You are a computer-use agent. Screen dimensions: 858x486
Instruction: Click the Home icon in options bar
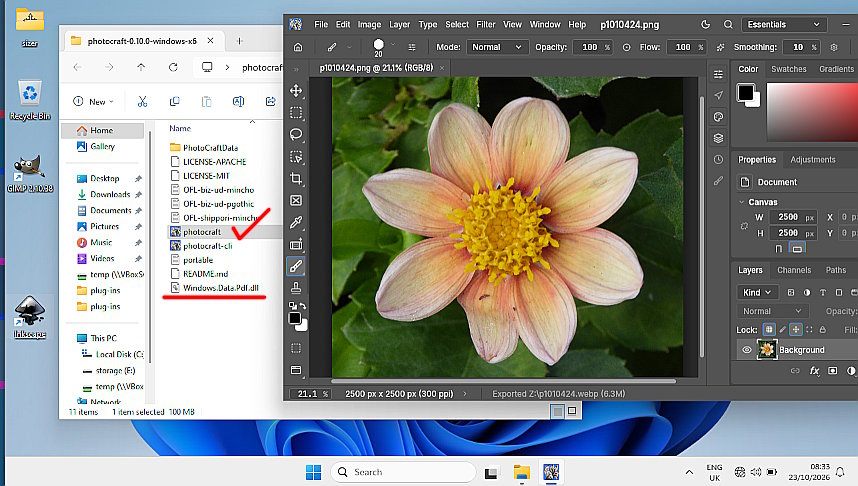298,47
